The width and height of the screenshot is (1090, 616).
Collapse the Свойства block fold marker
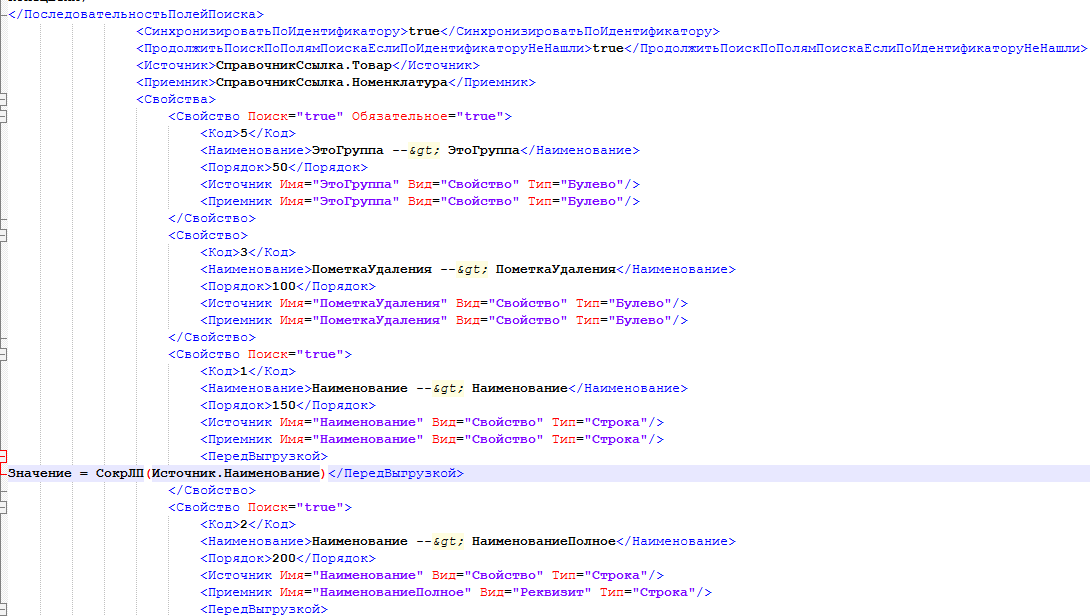pyautogui.click(x=3, y=99)
